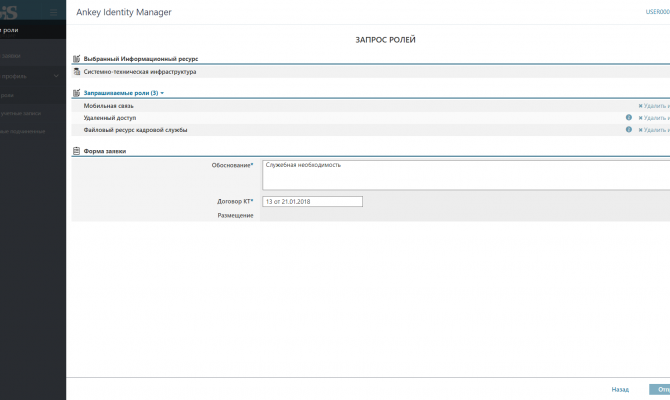Remove the Мобильная связь role via Удалить
Image resolution: width=670 pixels, height=400 pixels.
[x=655, y=105]
